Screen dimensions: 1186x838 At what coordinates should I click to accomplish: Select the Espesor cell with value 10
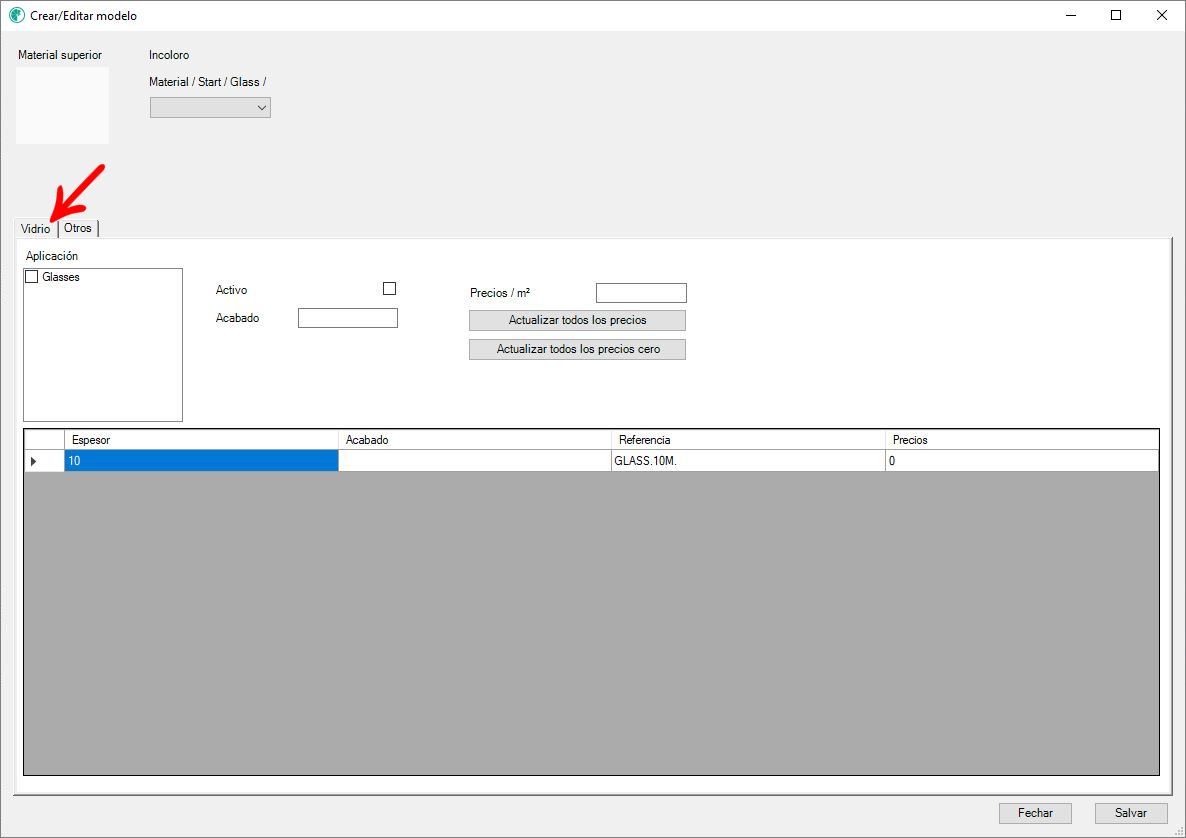coord(201,461)
